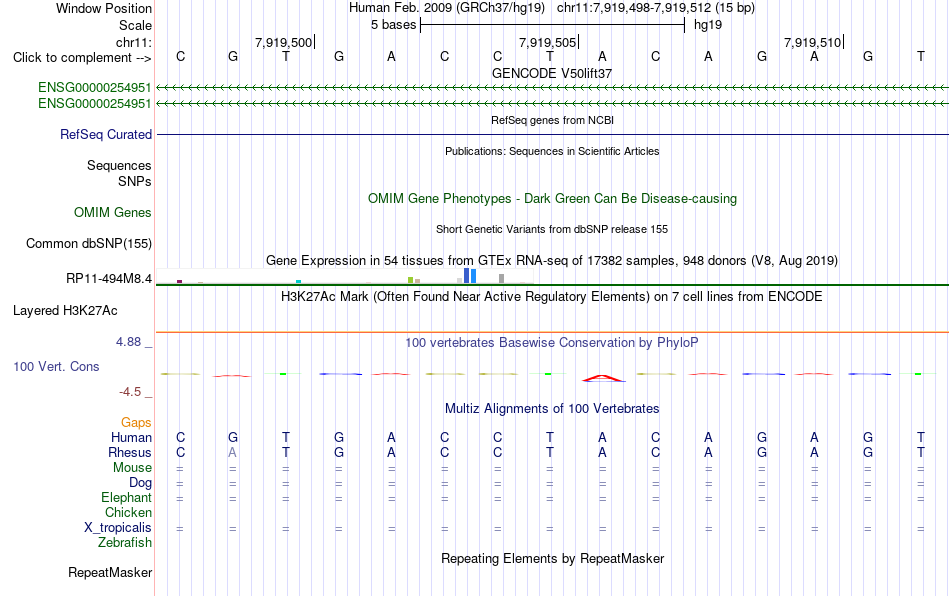Image resolution: width=950 pixels, height=596 pixels.
Task: Click the 7,919,510 position marker
Action: [812, 42]
